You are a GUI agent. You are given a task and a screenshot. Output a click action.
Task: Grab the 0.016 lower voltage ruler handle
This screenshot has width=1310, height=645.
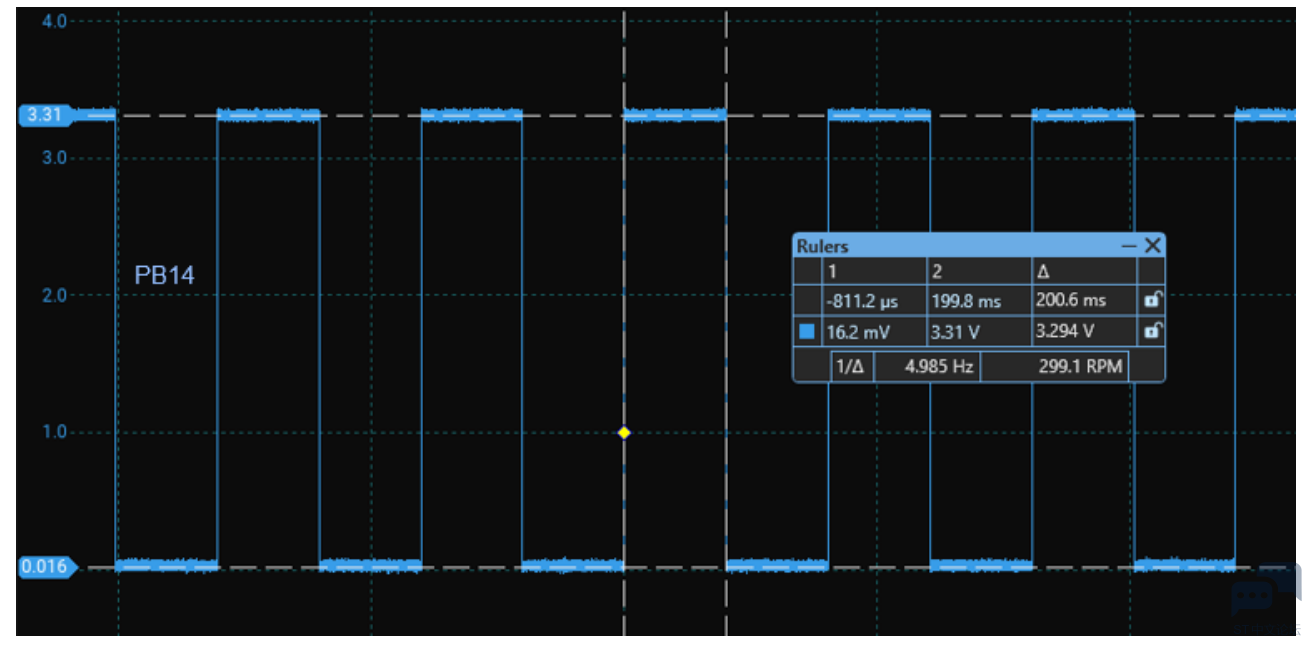45,567
